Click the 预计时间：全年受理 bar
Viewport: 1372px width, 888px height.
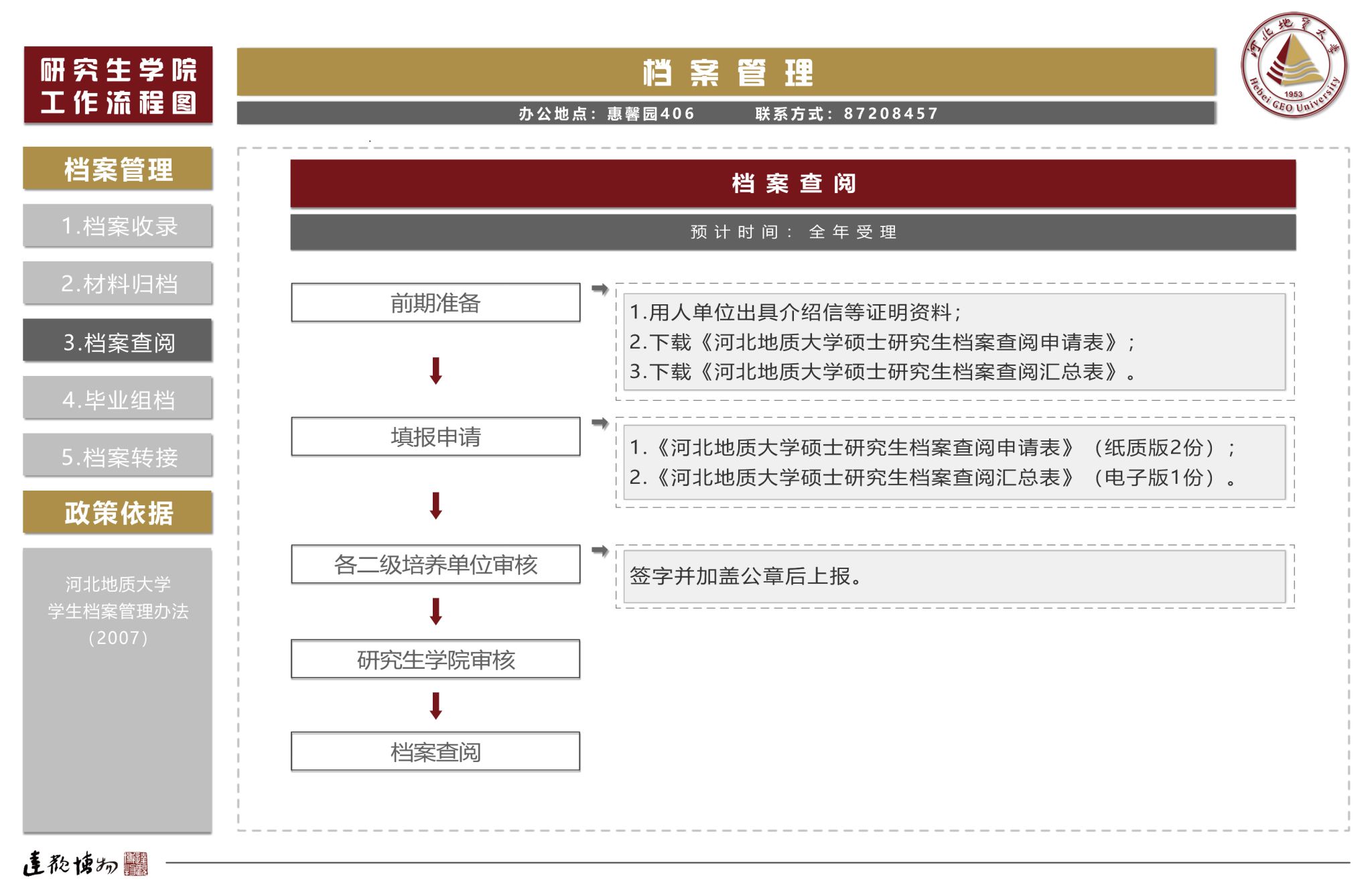coord(793,232)
